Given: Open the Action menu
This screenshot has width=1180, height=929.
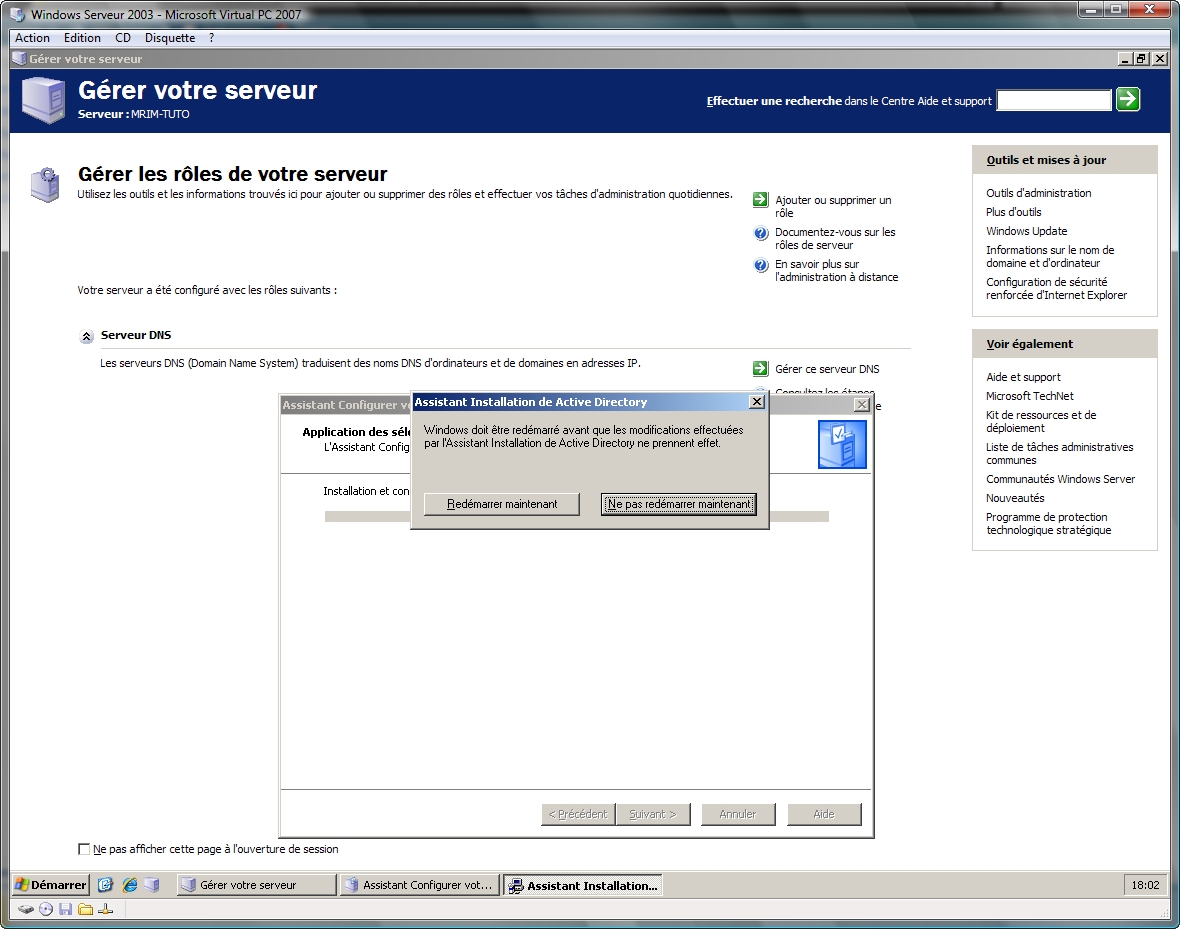Looking at the screenshot, I should [32, 38].
